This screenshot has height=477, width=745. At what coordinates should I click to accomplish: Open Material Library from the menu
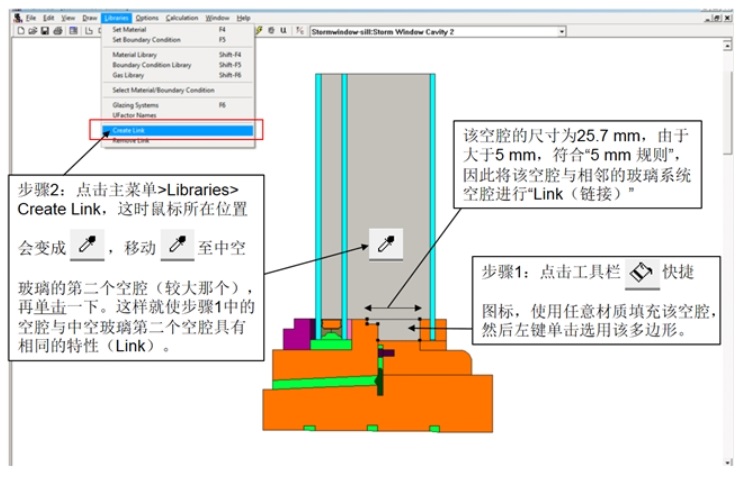(x=135, y=54)
